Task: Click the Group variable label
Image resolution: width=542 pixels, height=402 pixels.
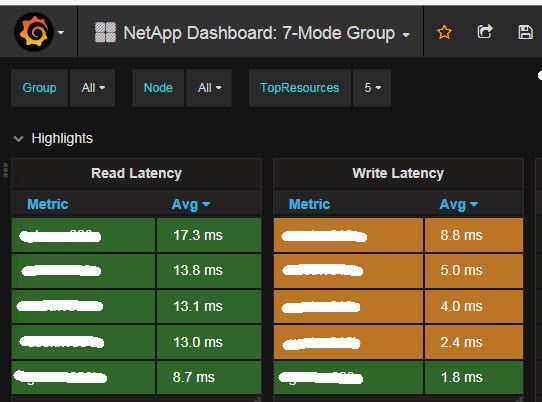Action: click(39, 88)
